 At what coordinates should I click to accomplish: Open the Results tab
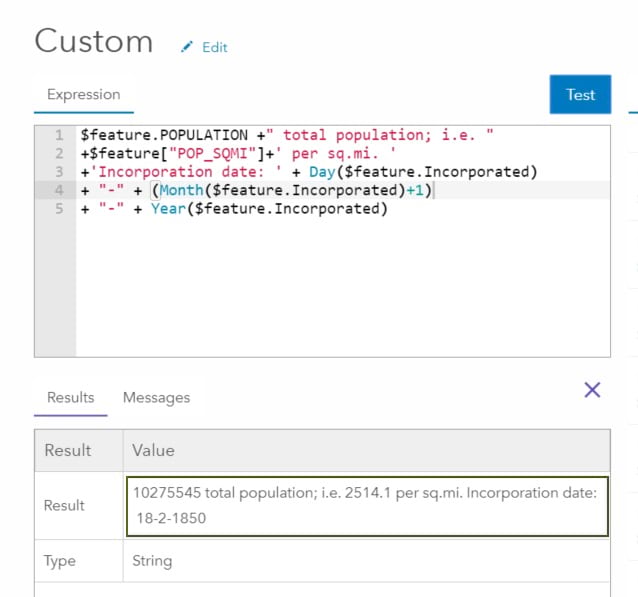tap(70, 398)
